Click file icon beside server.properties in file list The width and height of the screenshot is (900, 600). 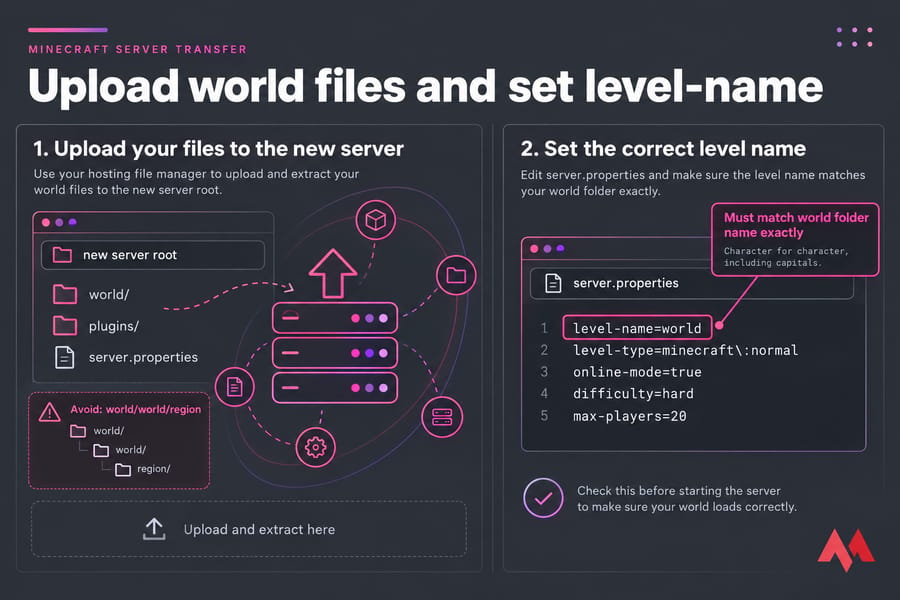64,357
